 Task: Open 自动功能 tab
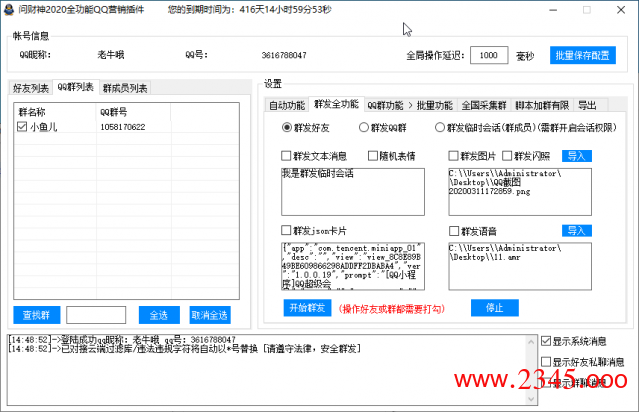(x=287, y=105)
